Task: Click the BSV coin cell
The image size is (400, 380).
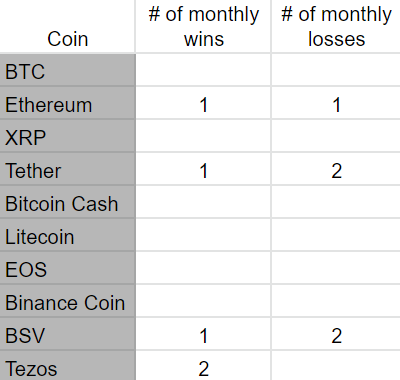Action: coord(67,334)
